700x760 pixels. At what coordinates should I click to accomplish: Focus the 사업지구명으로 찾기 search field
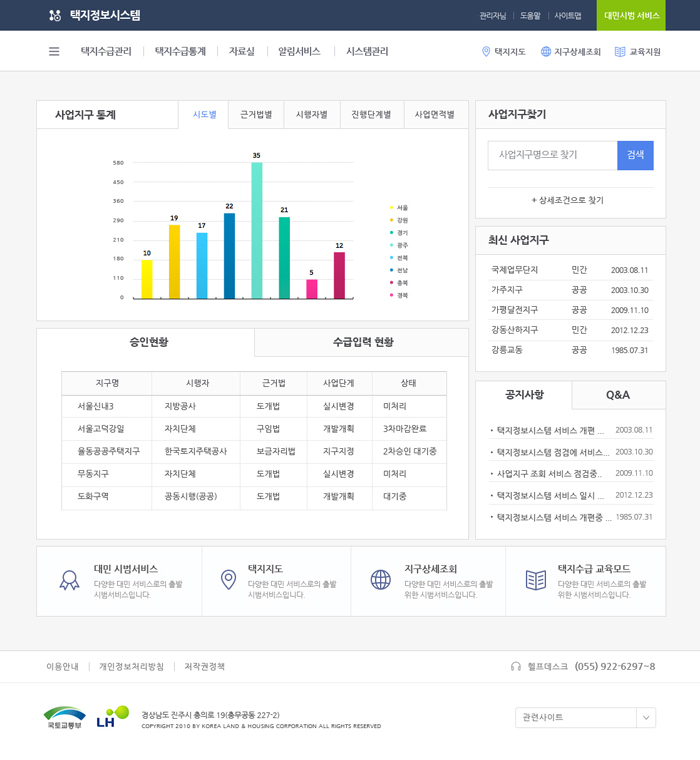point(552,155)
